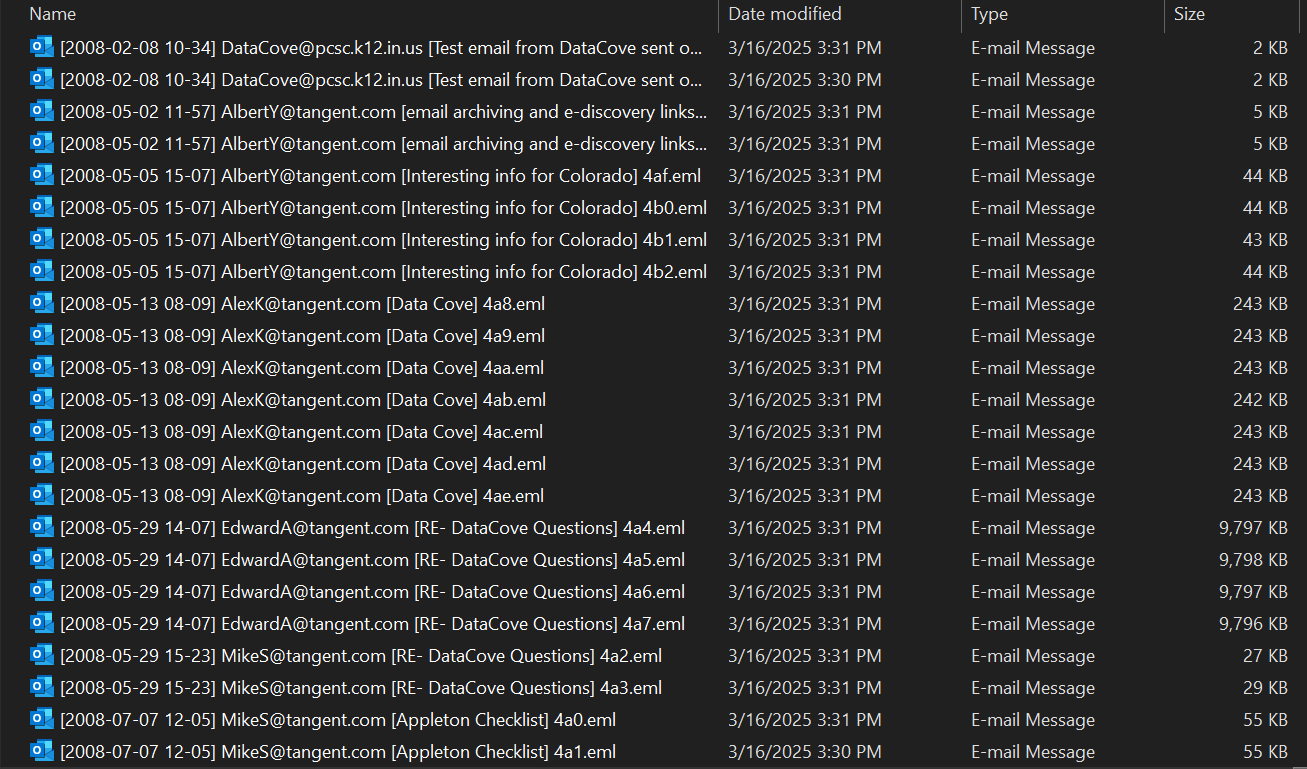Select the "9,796 KB" size cell
This screenshot has width=1307, height=769.
pyautogui.click(x=1253, y=624)
